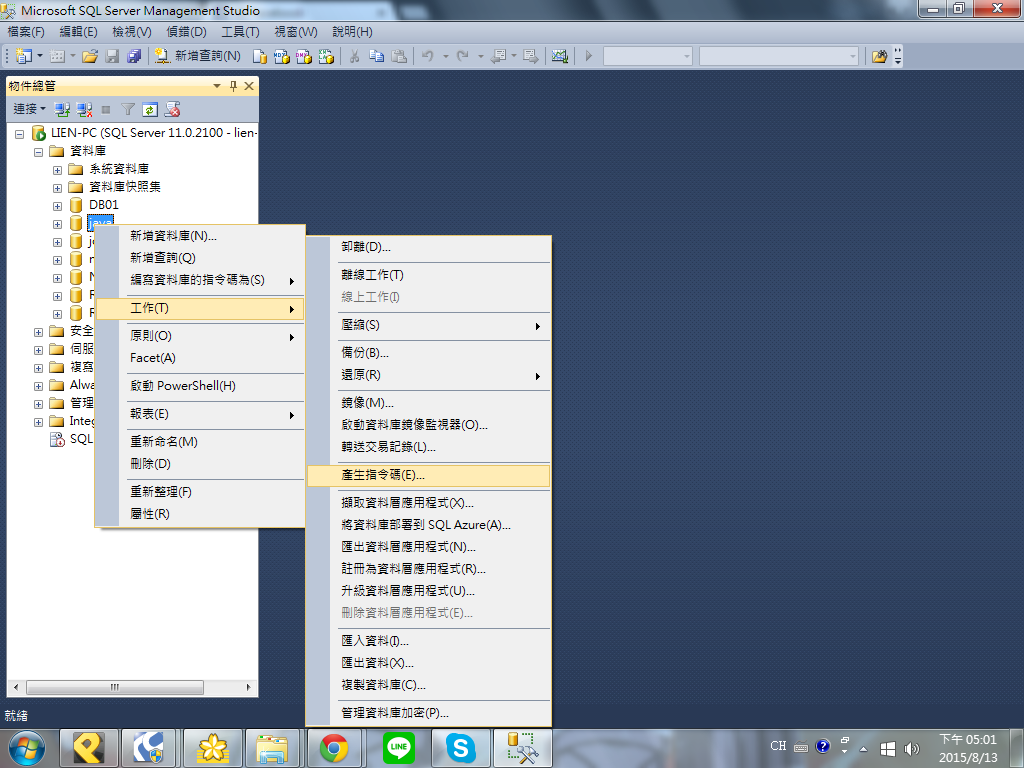Choose 啟動 PowerShell(H)

pyautogui.click(x=200, y=386)
